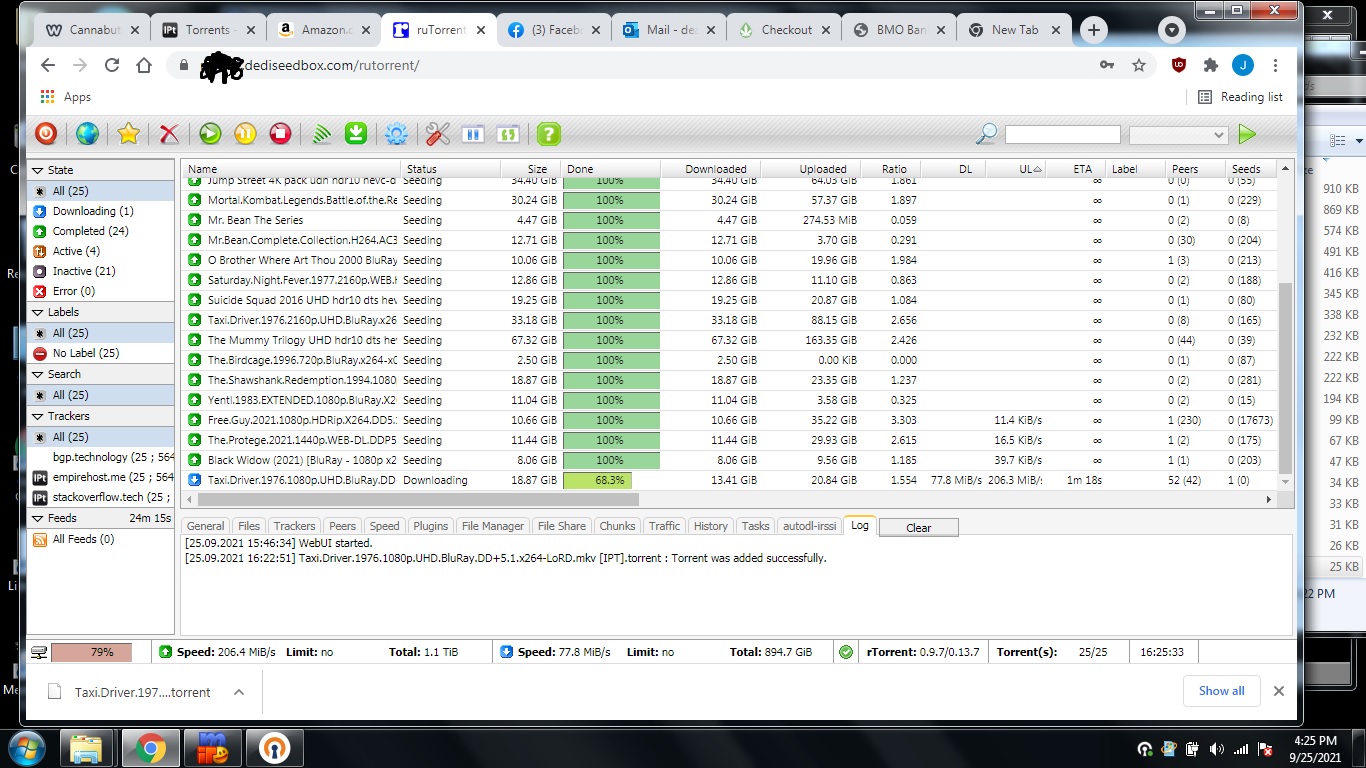This screenshot has width=1366, height=768.
Task: Clear the log with the Clear button
Action: coord(918,528)
